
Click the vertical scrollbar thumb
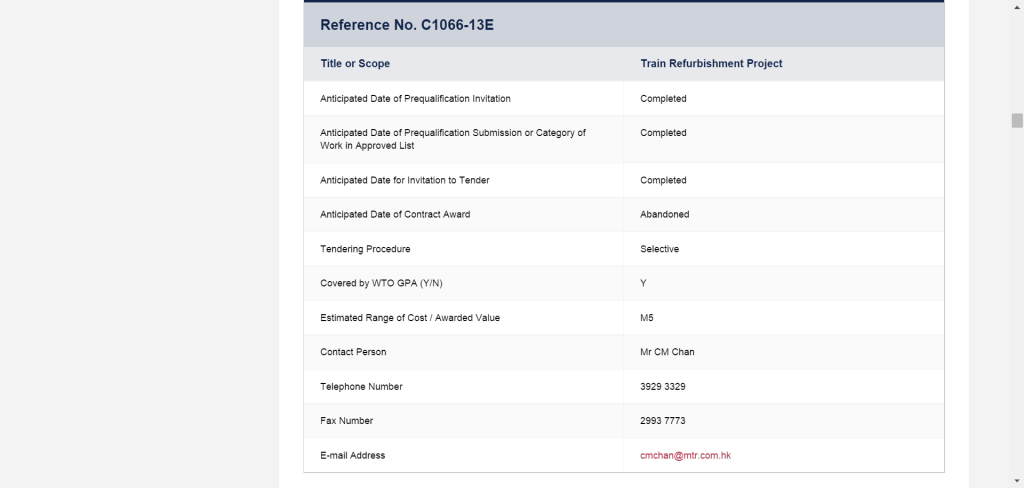(x=1017, y=120)
